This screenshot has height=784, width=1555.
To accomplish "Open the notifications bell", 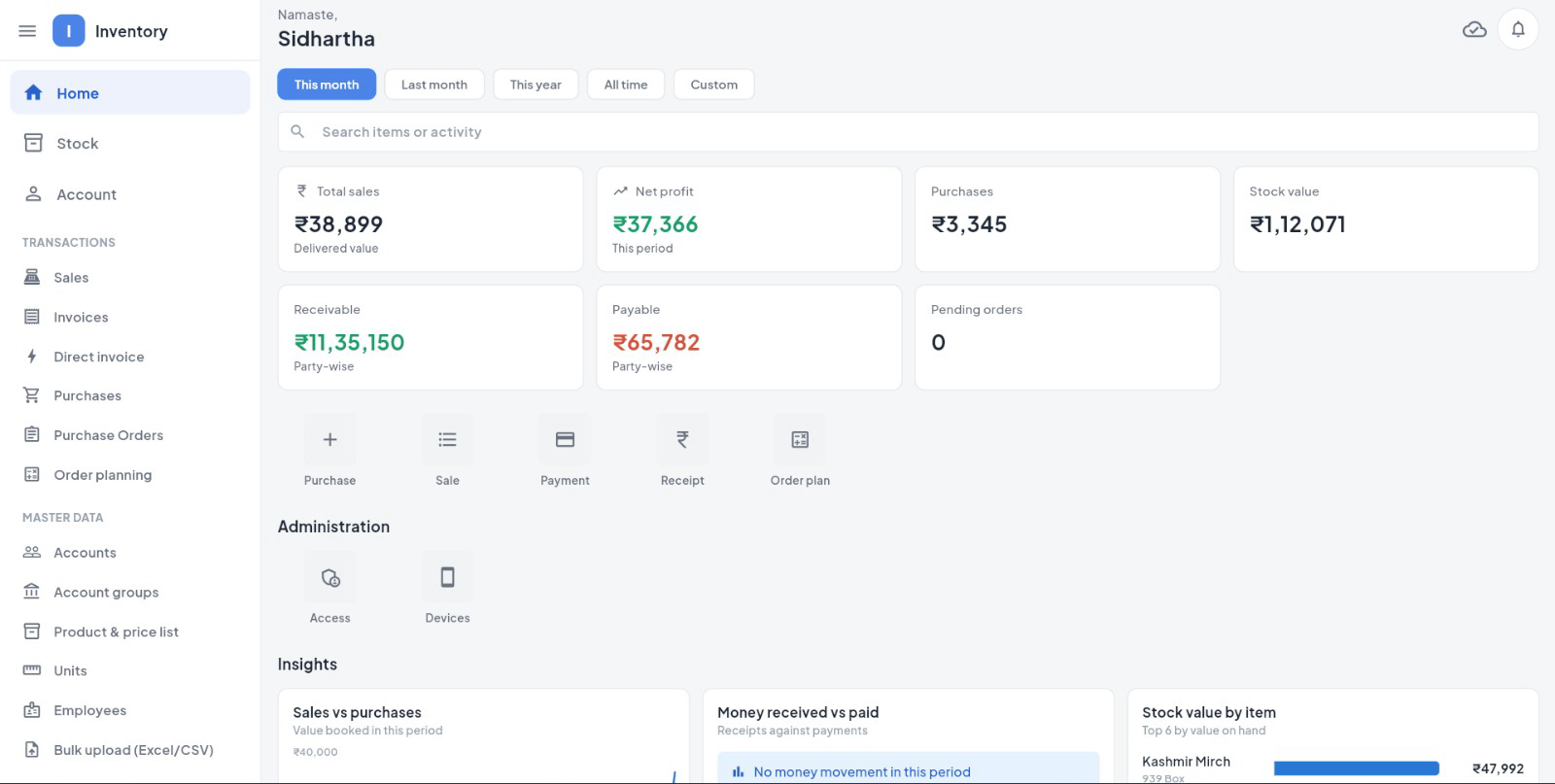I will pos(1518,30).
